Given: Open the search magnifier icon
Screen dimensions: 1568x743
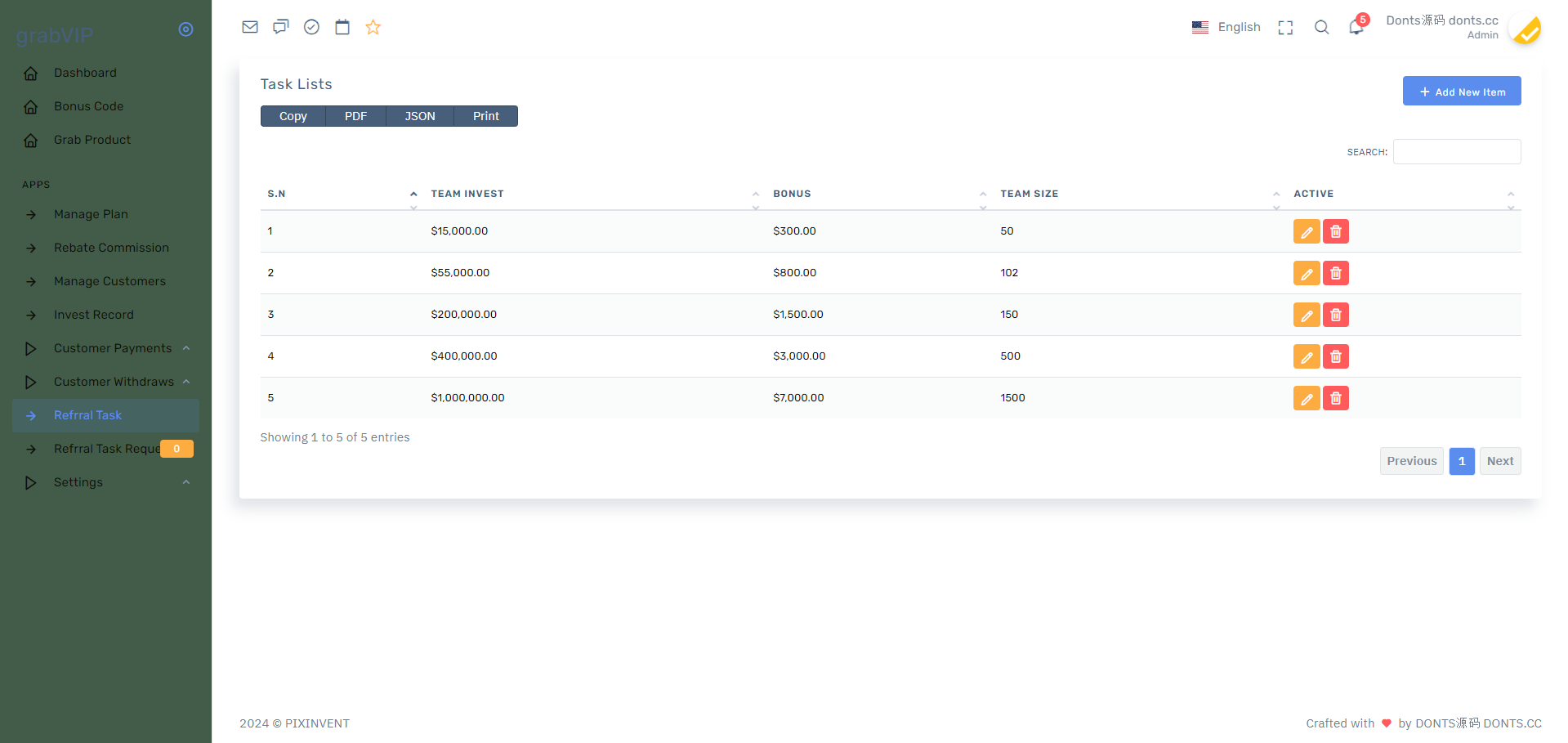Looking at the screenshot, I should pyautogui.click(x=1321, y=27).
